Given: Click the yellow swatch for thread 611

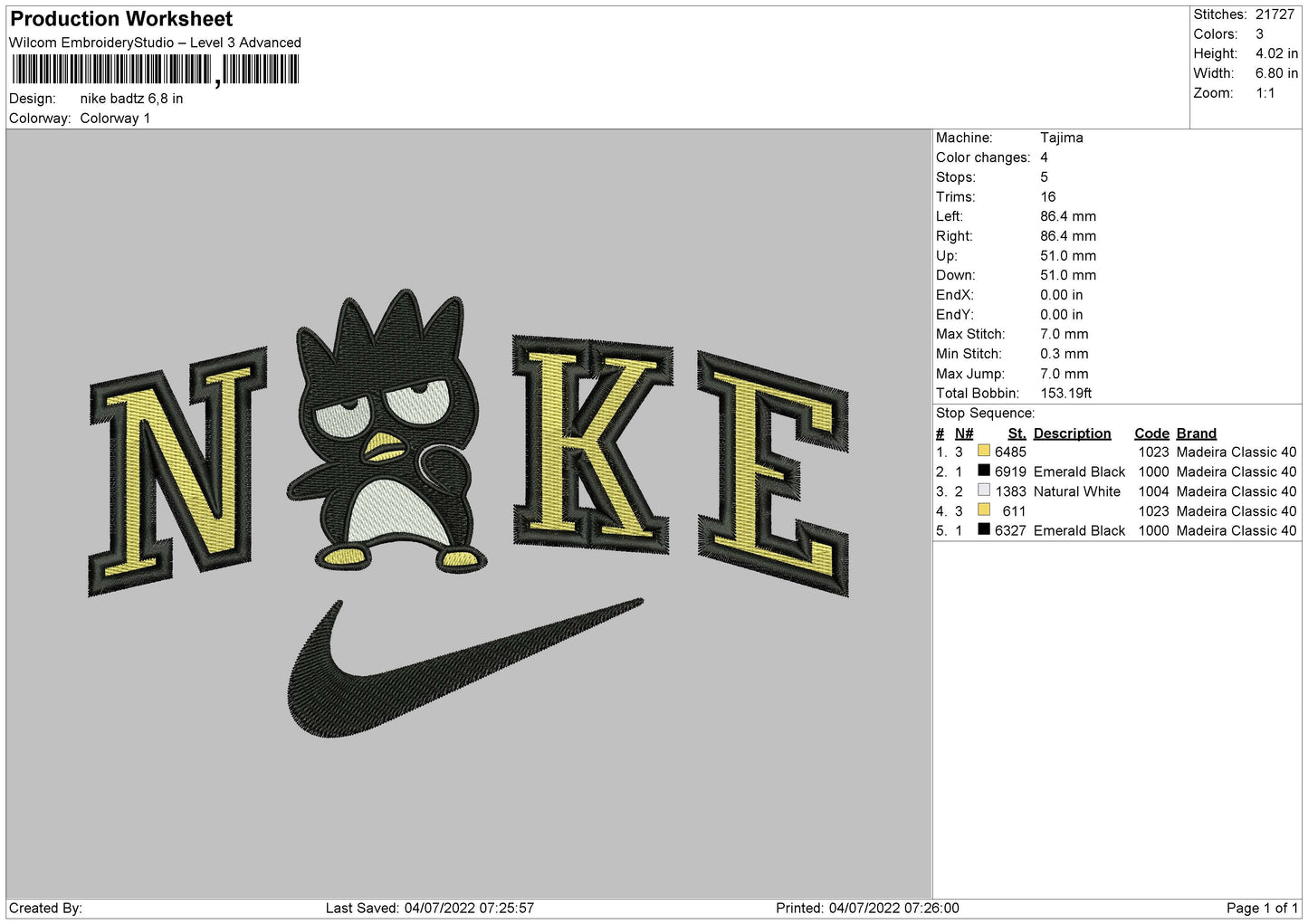Looking at the screenshot, I should click(x=984, y=510).
